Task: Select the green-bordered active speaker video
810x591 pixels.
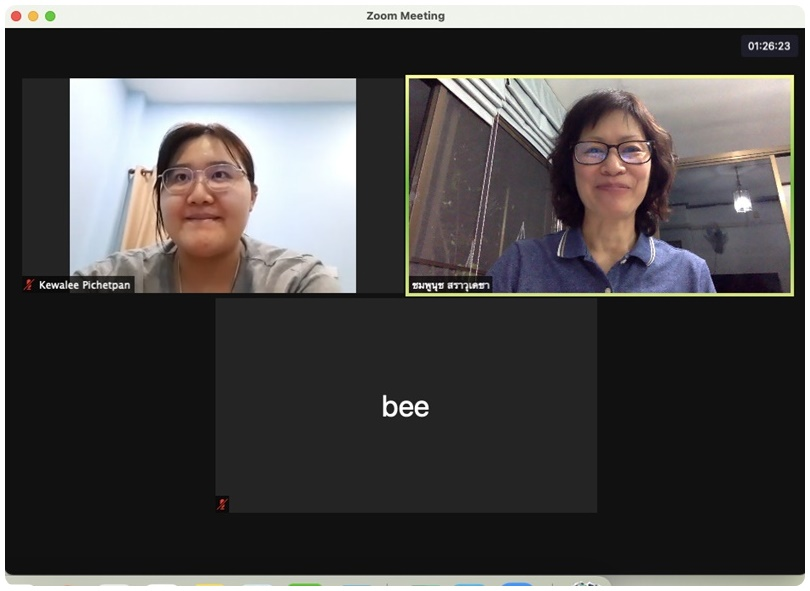Action: 599,185
